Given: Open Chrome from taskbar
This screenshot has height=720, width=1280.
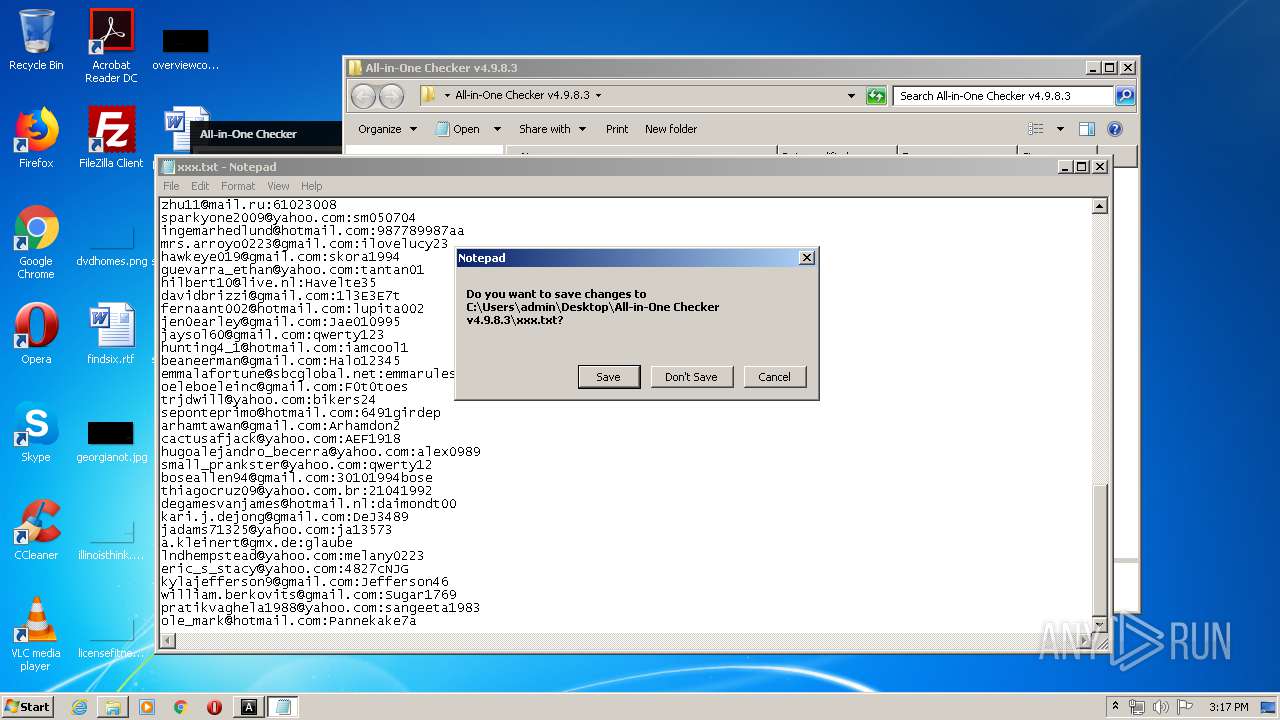Looking at the screenshot, I should point(181,707).
